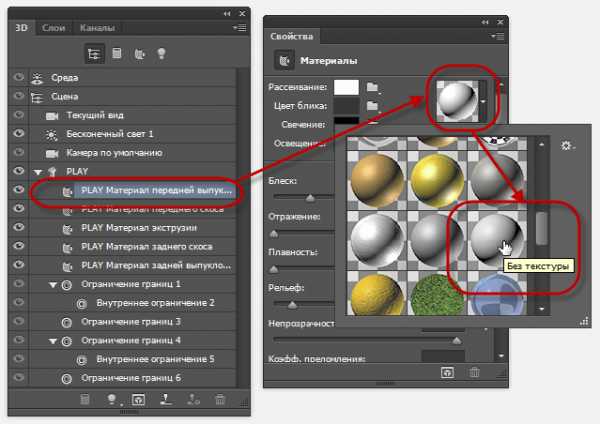Open material picker gear settings menu
The image size is (600, 424).
pos(567,146)
